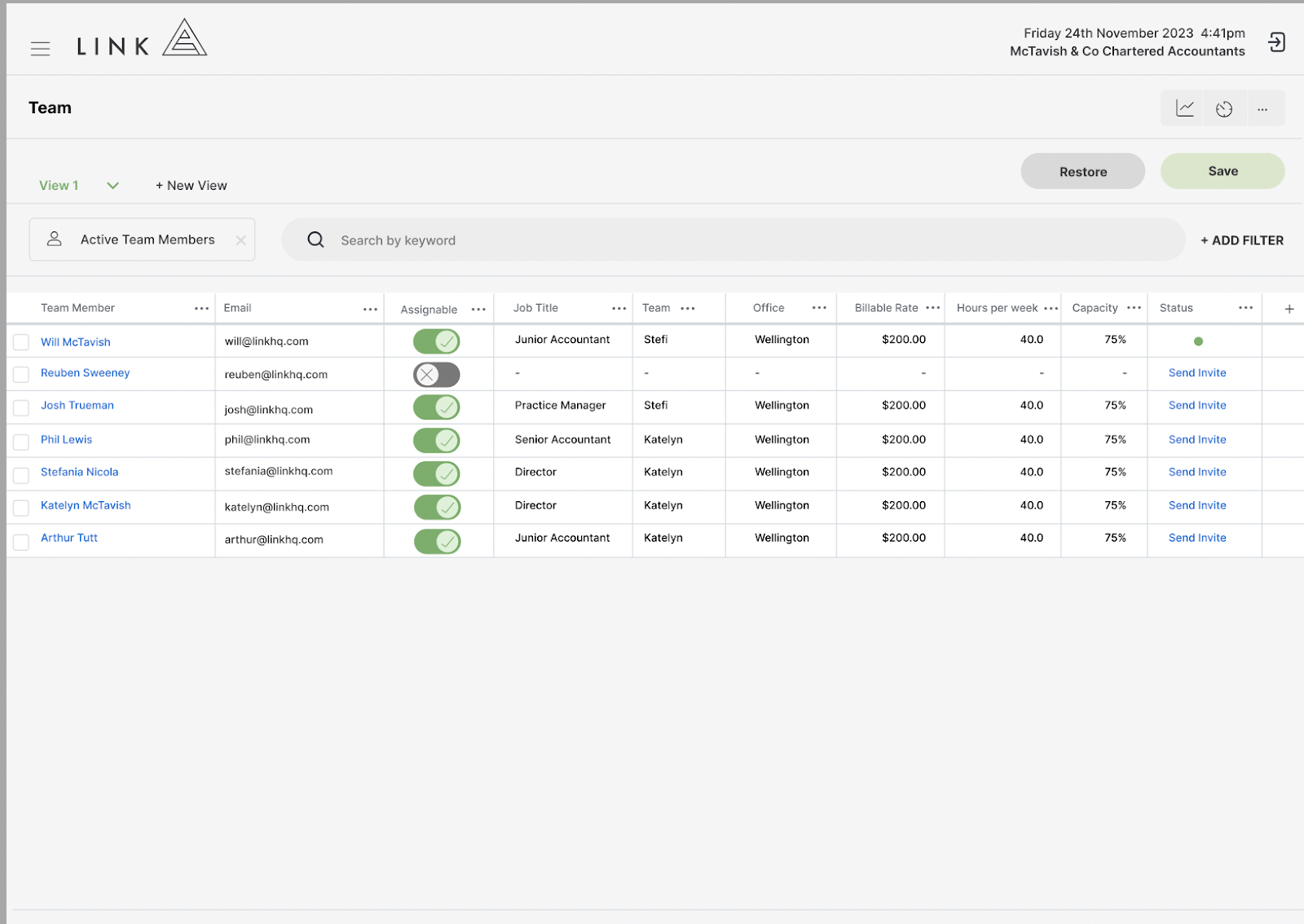This screenshot has width=1304, height=924.
Task: Expand the View 1 dropdown
Action: (112, 185)
